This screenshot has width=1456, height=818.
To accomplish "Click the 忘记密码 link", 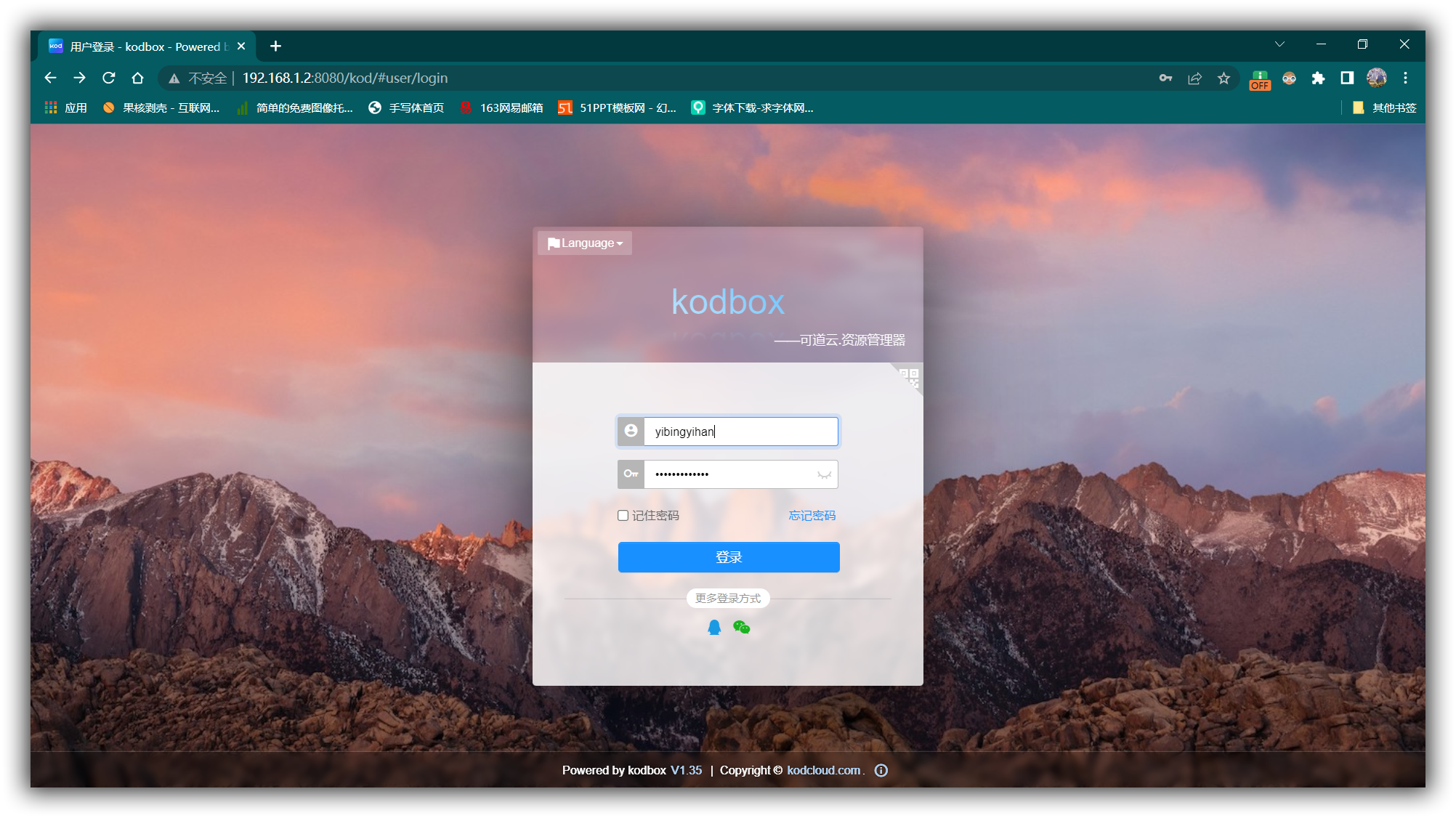I will (812, 516).
